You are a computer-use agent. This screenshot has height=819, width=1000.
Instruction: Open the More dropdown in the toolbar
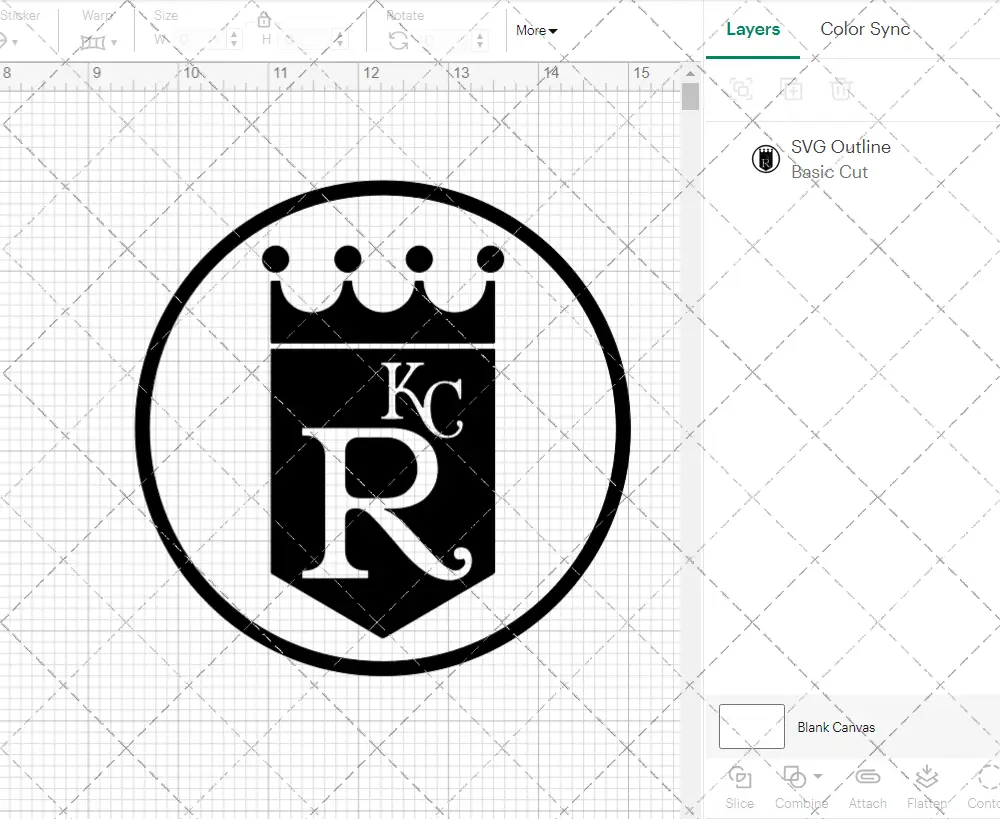pos(536,31)
